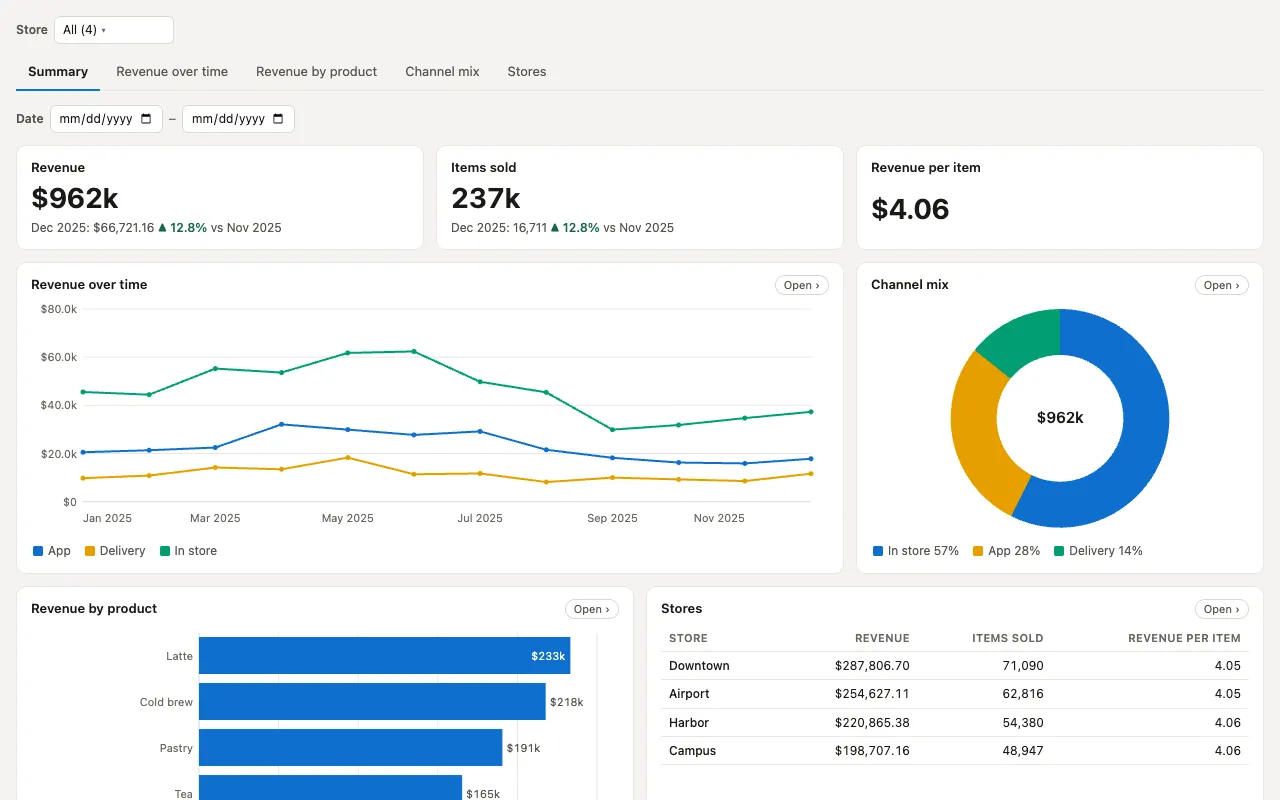Click the Pastry bar
1280x800 pixels.
click(351, 747)
